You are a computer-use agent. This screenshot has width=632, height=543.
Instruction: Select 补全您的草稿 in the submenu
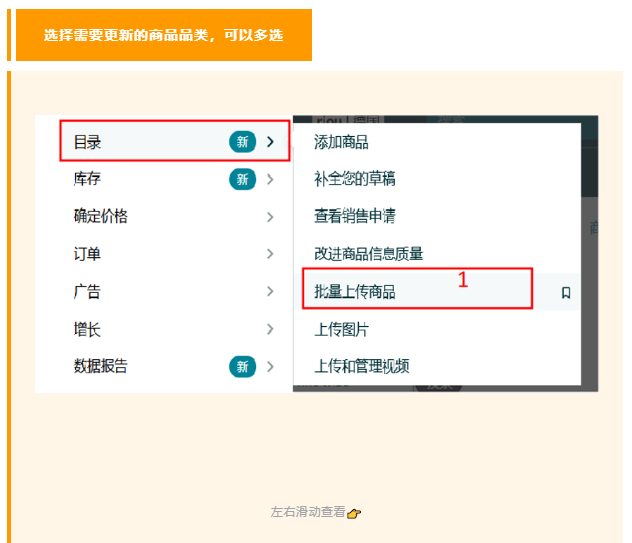click(x=355, y=180)
